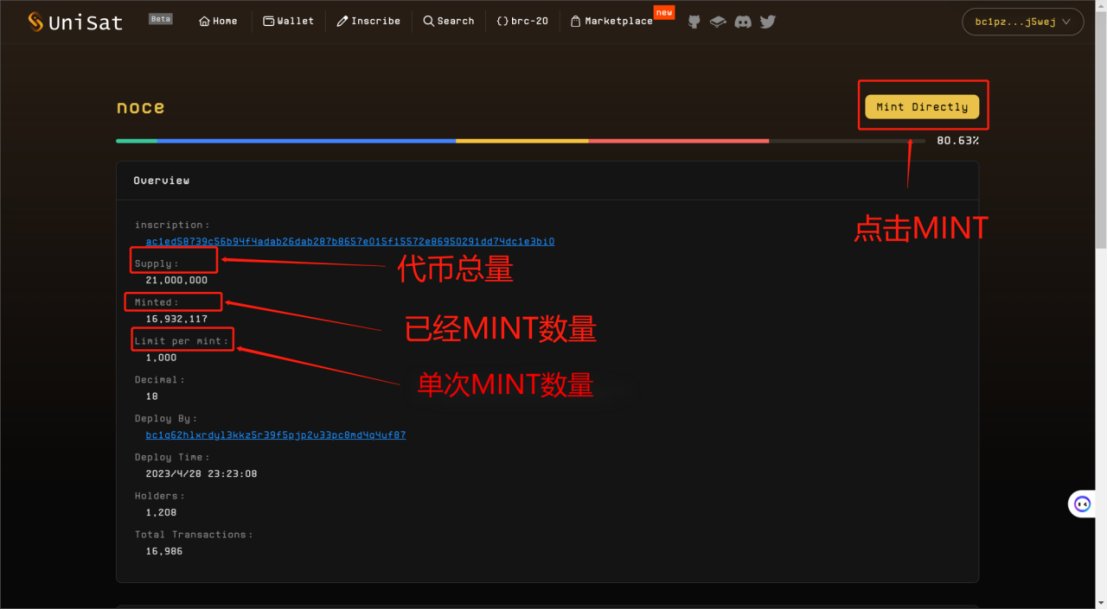Select the brc-20 menu entry

(x=522, y=20)
